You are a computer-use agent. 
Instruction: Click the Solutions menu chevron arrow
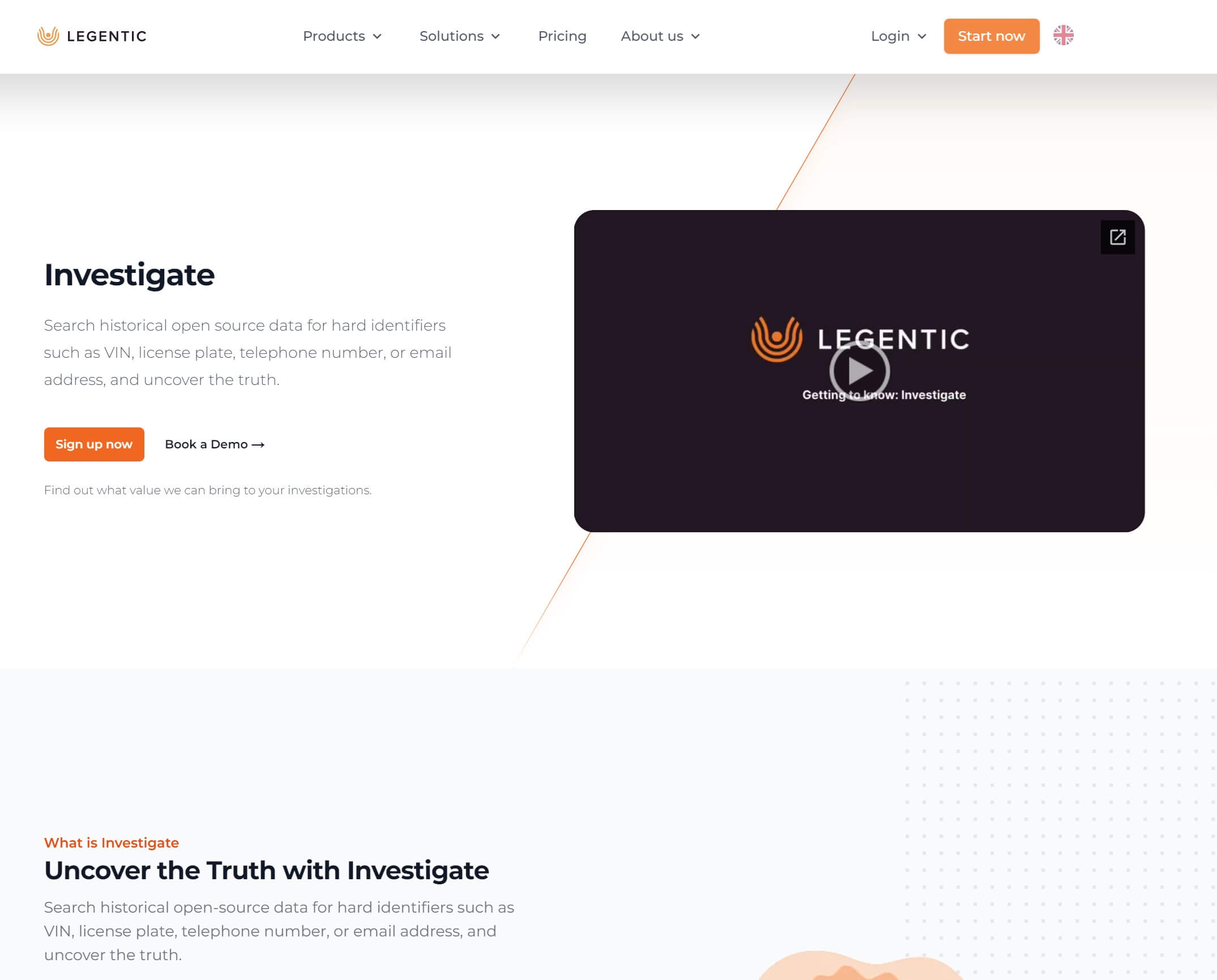coord(496,36)
